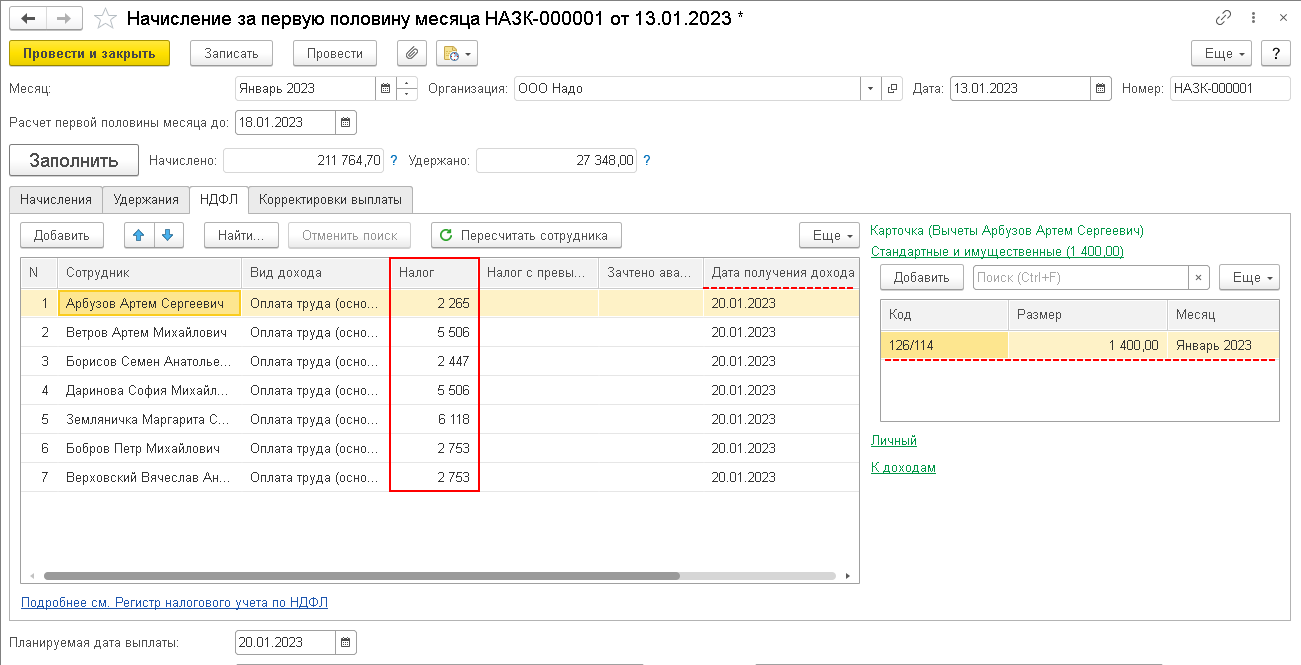Viewport: 1301px width, 665px height.
Task: Add a row to the НДФЛ table
Action: click(62, 236)
